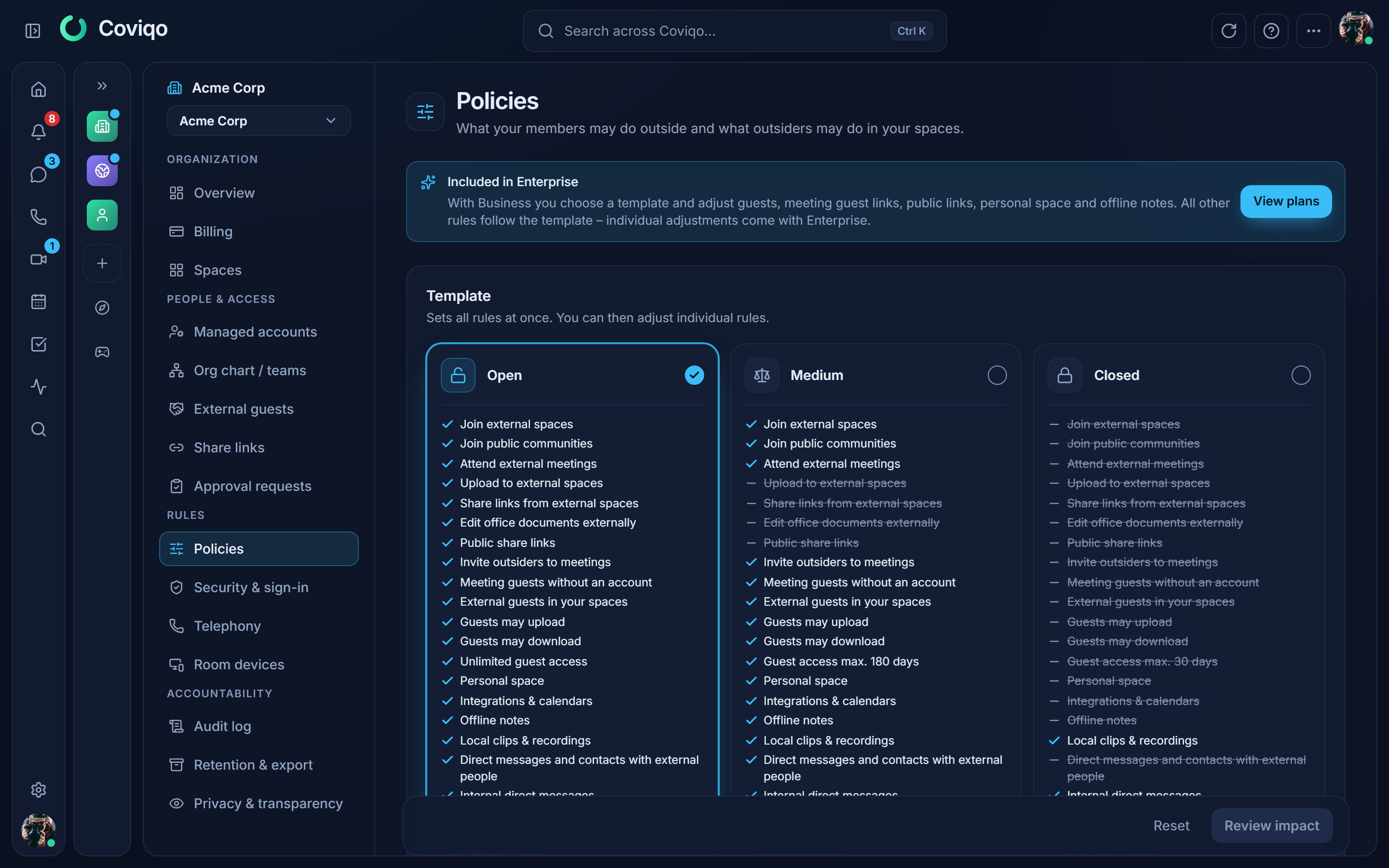This screenshot has height=868, width=1389.
Task: Open the Home icon in left rail
Action: click(39, 90)
